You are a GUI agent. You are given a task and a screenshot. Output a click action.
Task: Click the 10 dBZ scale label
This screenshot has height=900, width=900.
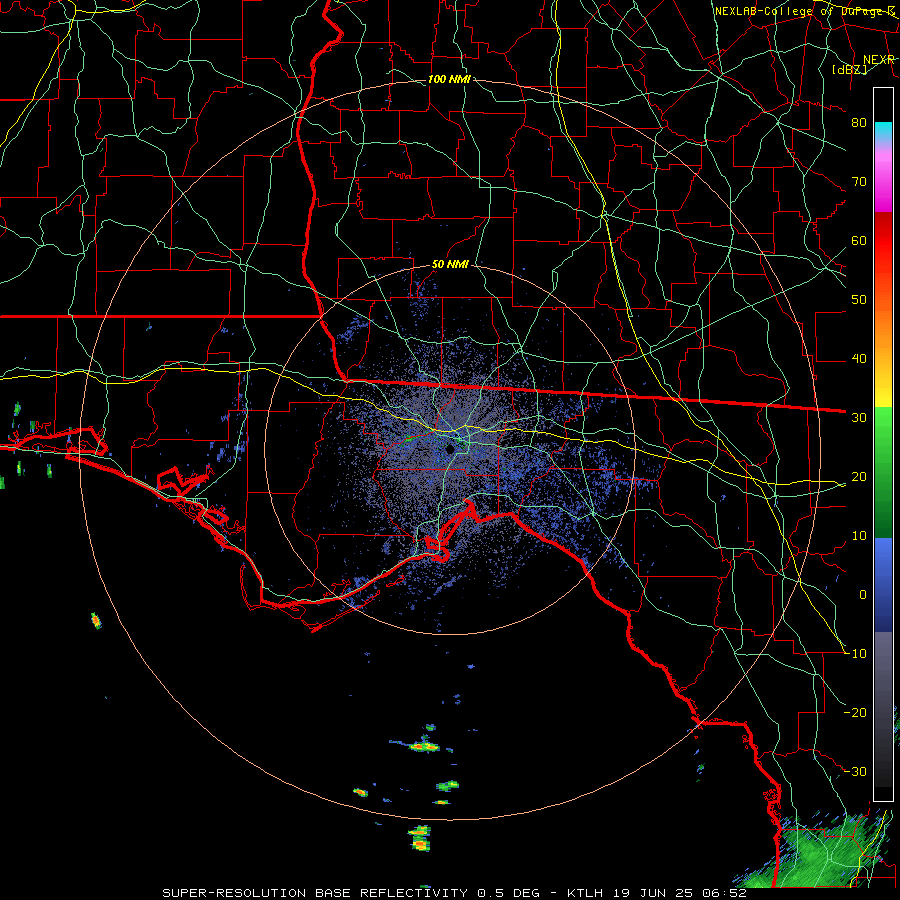pos(859,536)
